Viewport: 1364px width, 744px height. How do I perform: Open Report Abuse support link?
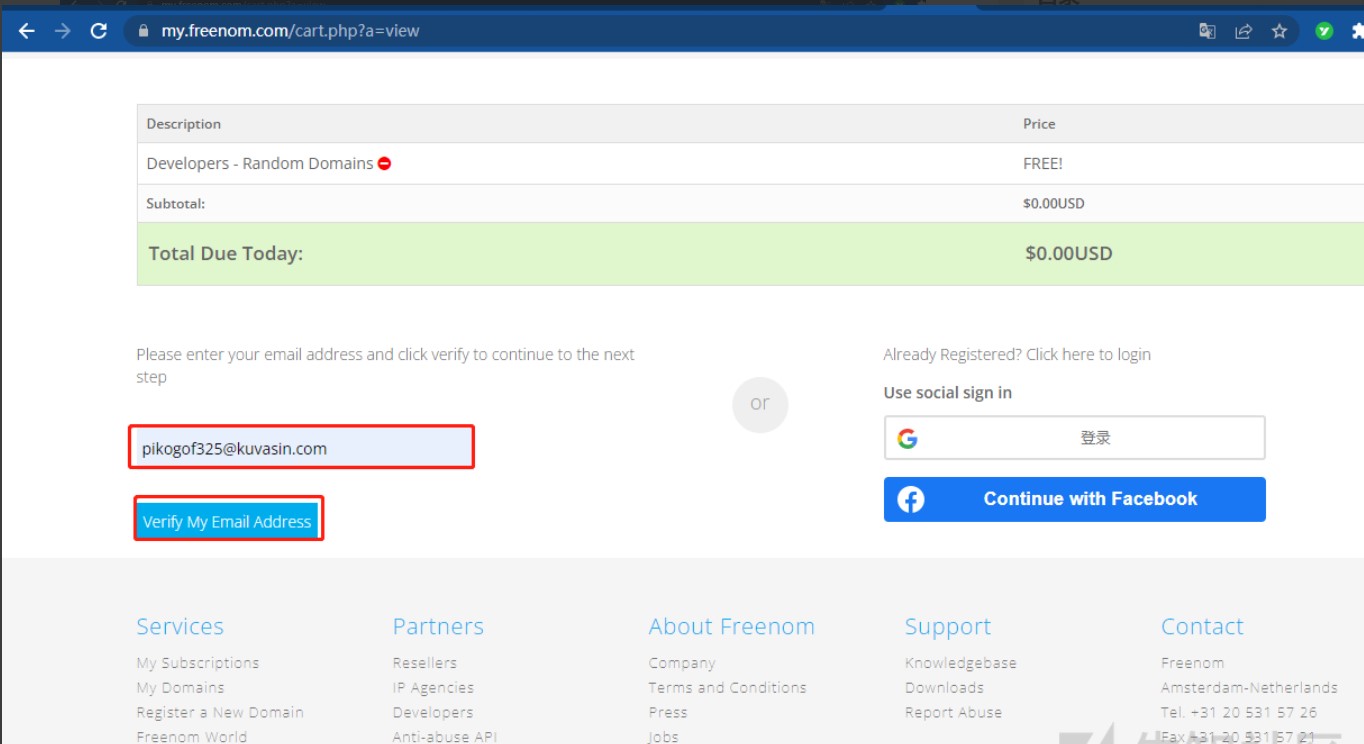pos(953,713)
